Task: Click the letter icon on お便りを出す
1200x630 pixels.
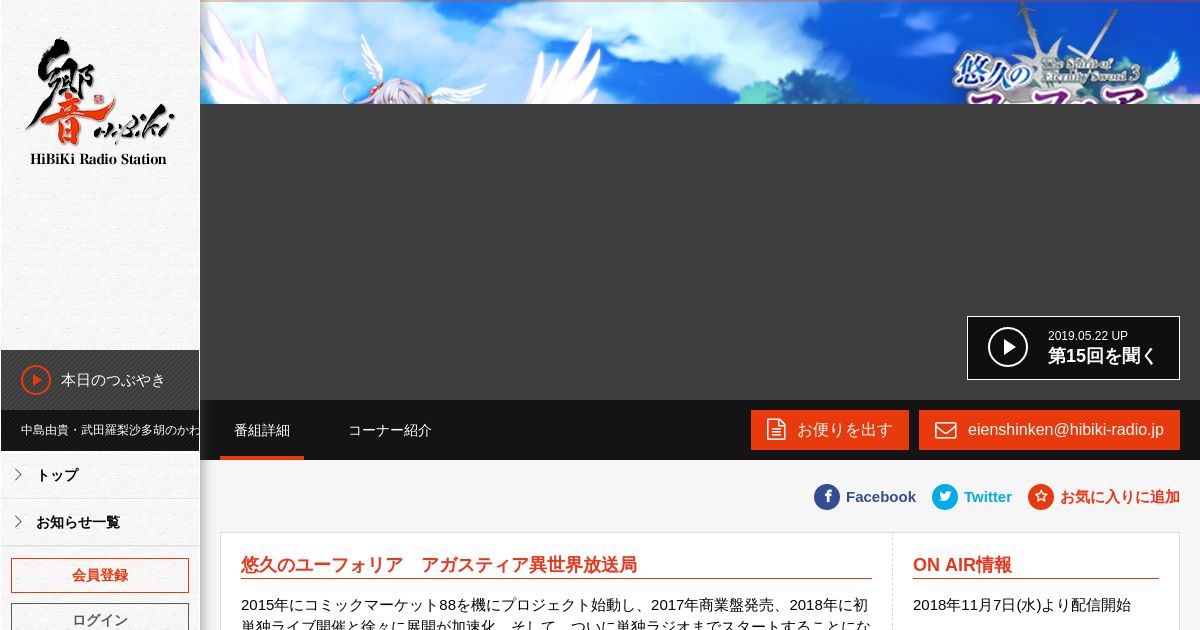Action: pyautogui.click(x=776, y=429)
